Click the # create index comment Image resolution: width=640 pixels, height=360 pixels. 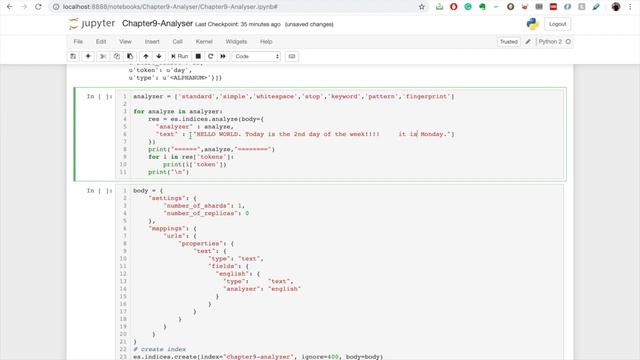tap(159, 349)
